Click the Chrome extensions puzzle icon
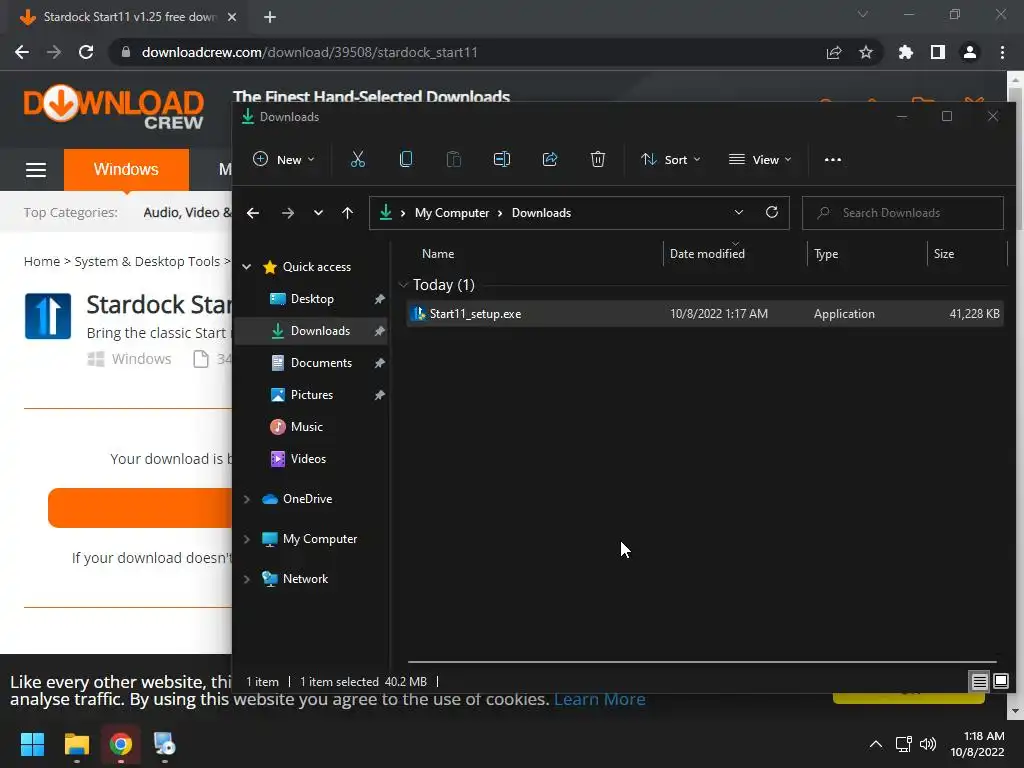 [x=906, y=52]
